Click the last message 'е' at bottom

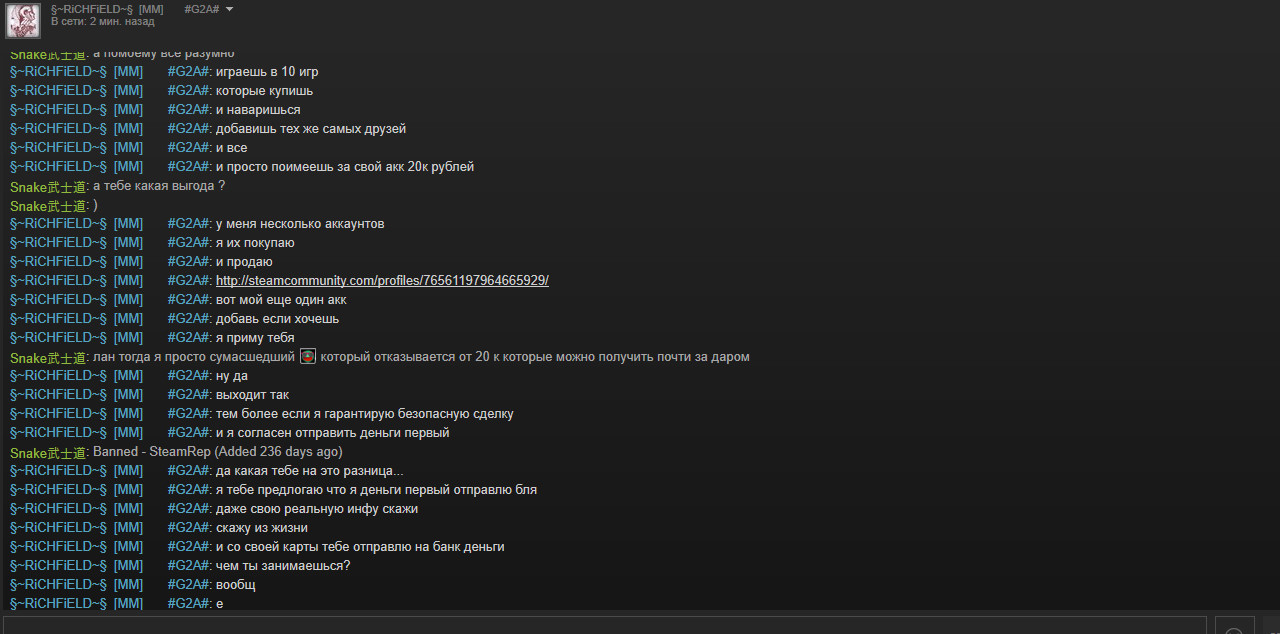click(x=220, y=604)
